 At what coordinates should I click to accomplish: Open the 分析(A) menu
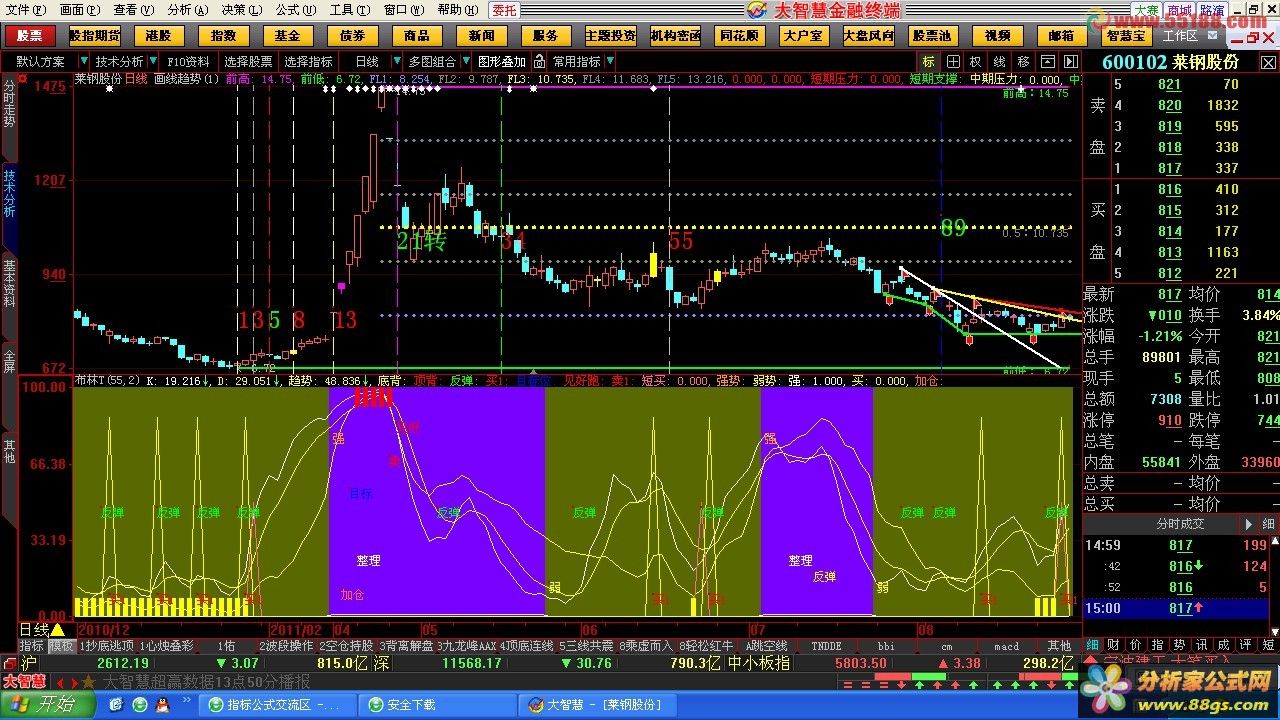(x=187, y=10)
